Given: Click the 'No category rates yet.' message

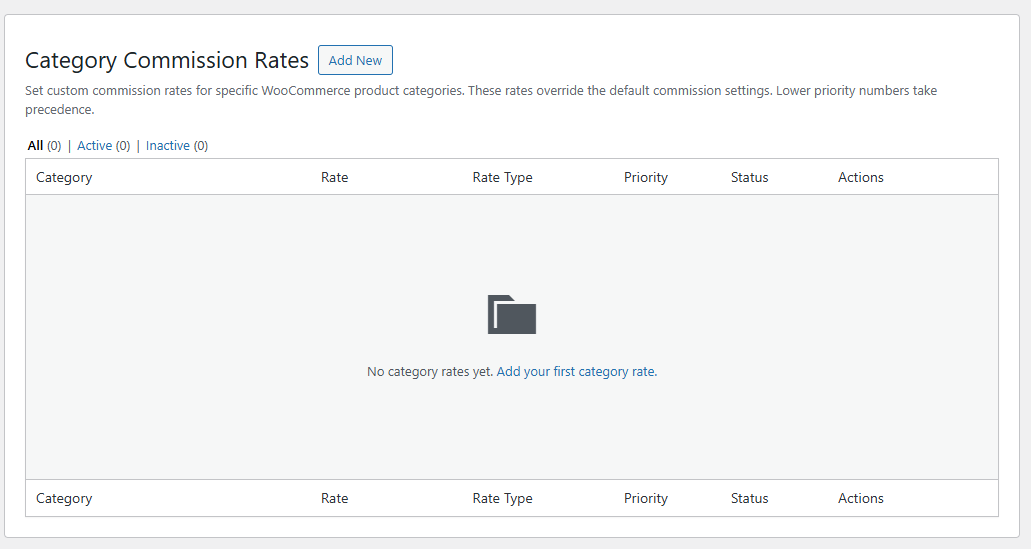Looking at the screenshot, I should point(430,371).
